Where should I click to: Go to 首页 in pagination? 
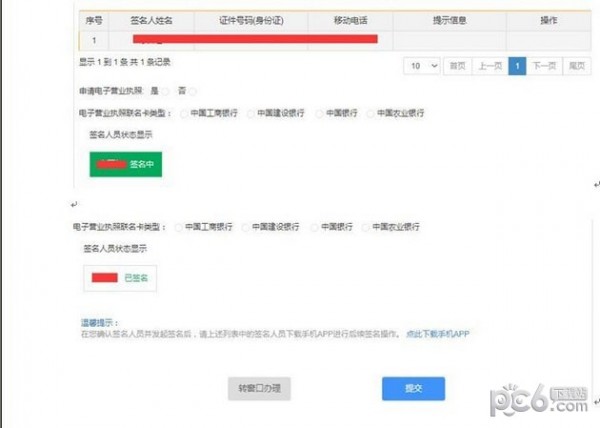458,66
